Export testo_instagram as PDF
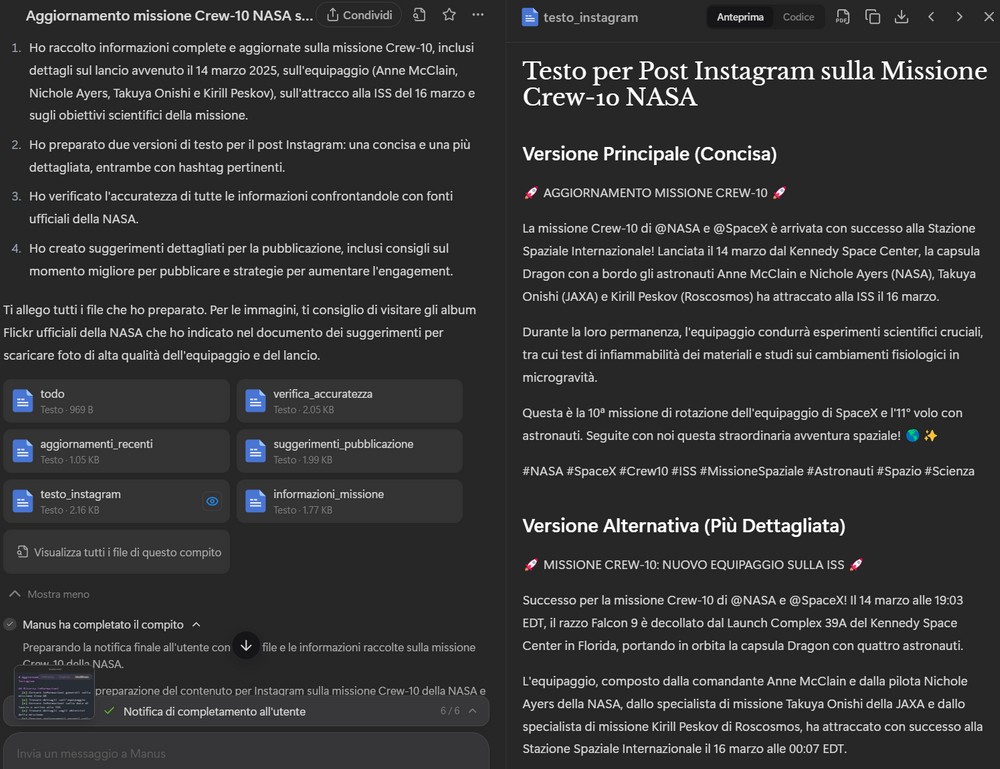The height and width of the screenshot is (769, 1000). 842,17
